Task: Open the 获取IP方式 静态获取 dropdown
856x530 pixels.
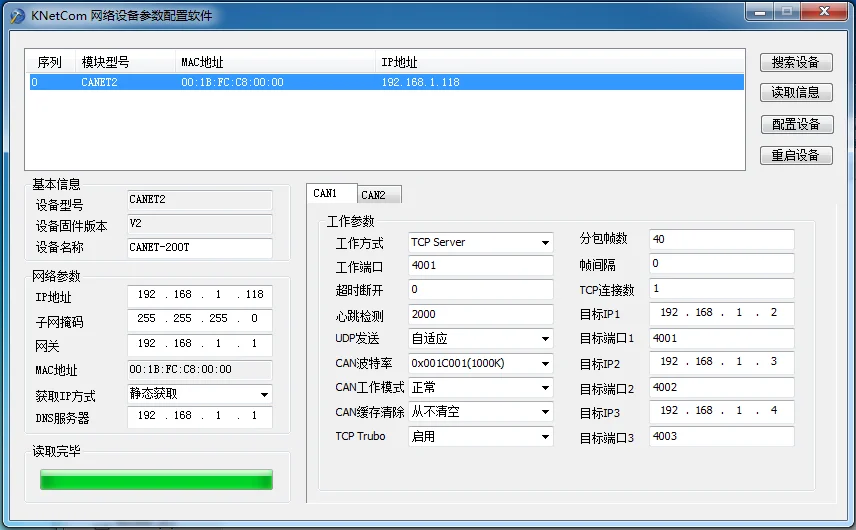Action: 199,394
